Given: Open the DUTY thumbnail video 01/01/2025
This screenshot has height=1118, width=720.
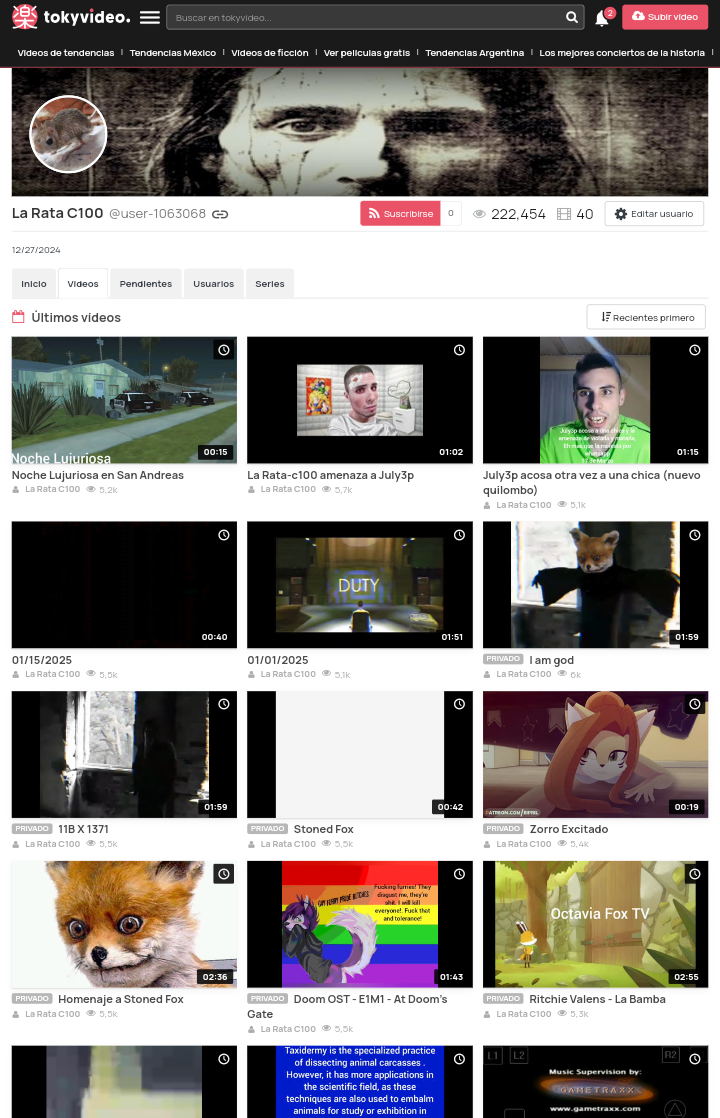Looking at the screenshot, I should (x=359, y=585).
